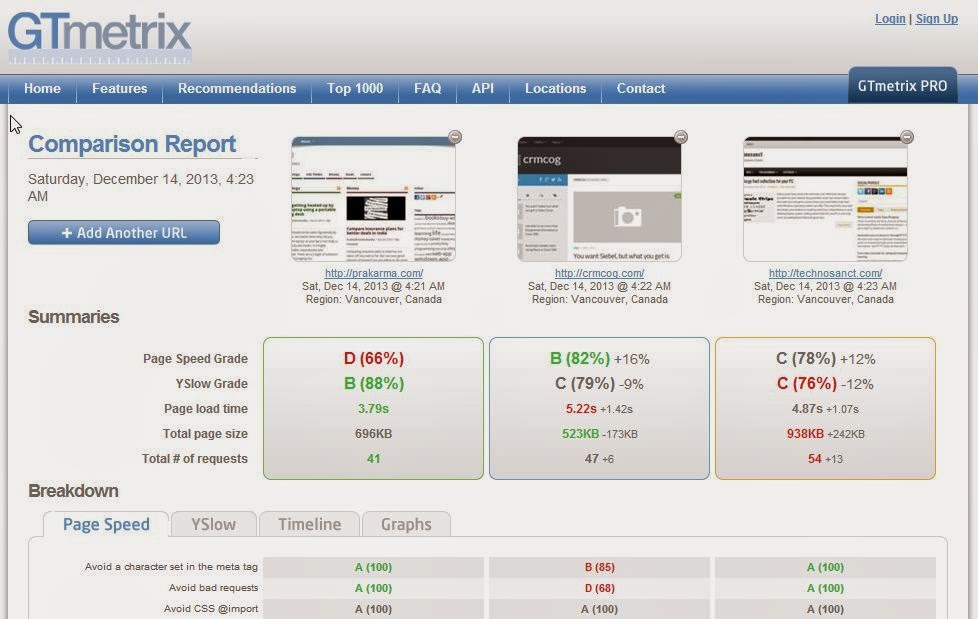
Task: Go to the Features page
Action: click(119, 89)
